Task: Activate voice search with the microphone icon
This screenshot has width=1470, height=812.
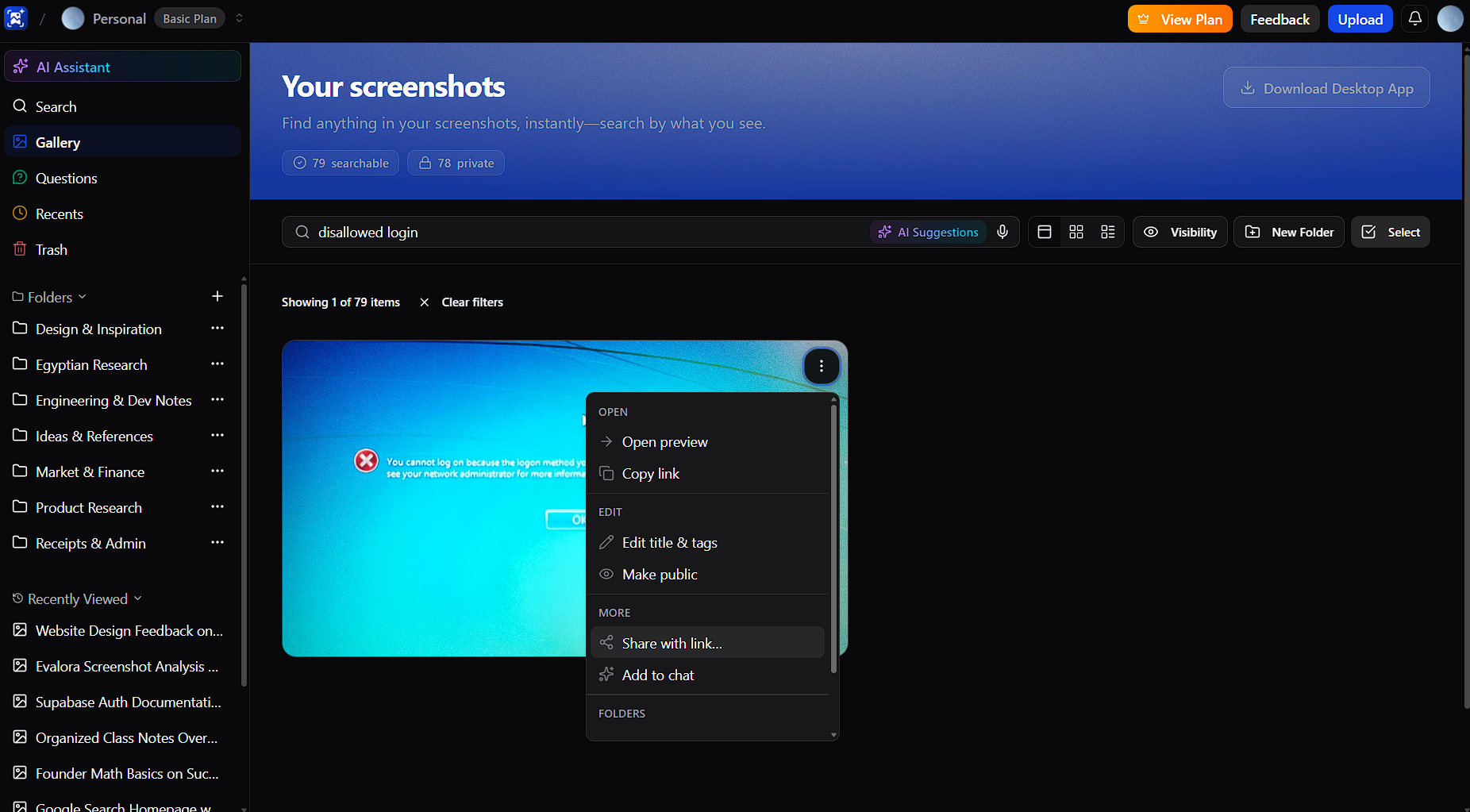Action: pos(1002,232)
